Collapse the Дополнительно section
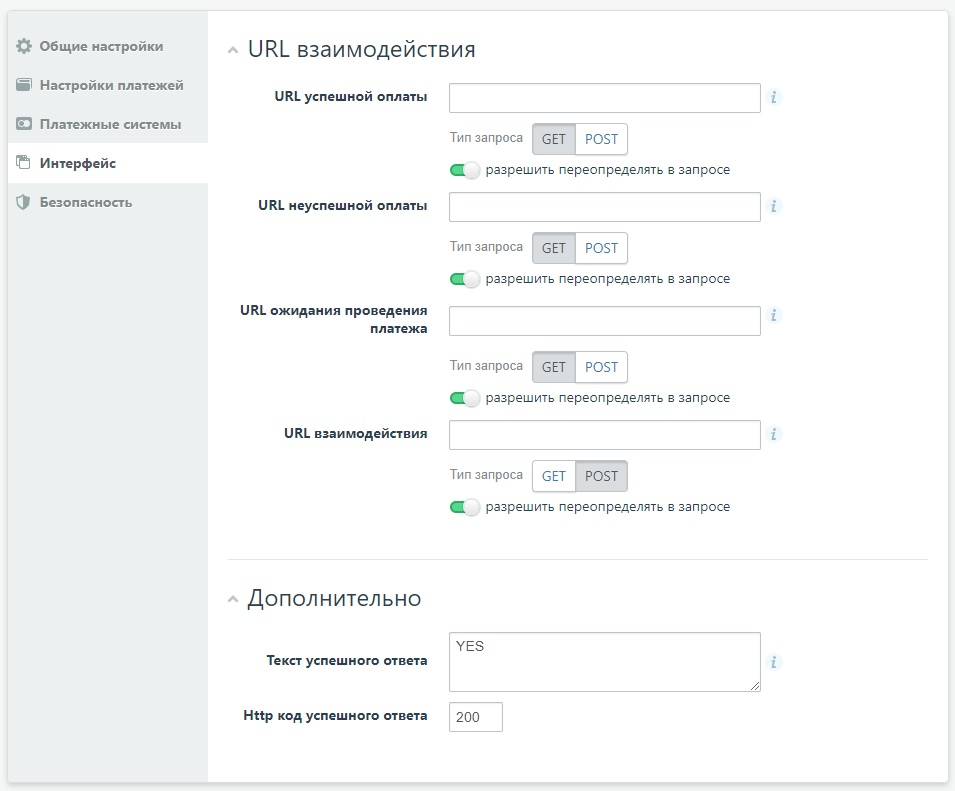This screenshot has height=791, width=955. click(x=233, y=600)
